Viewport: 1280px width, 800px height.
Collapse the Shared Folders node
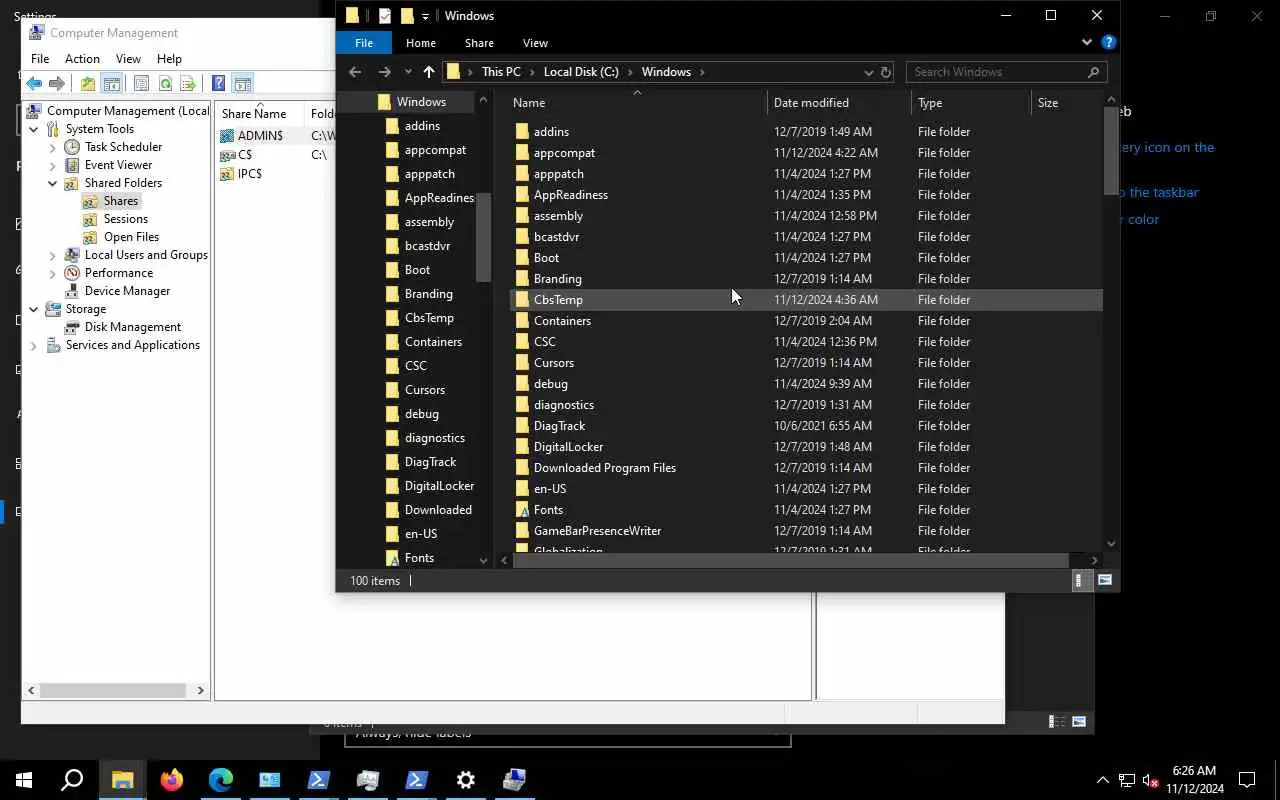point(53,183)
